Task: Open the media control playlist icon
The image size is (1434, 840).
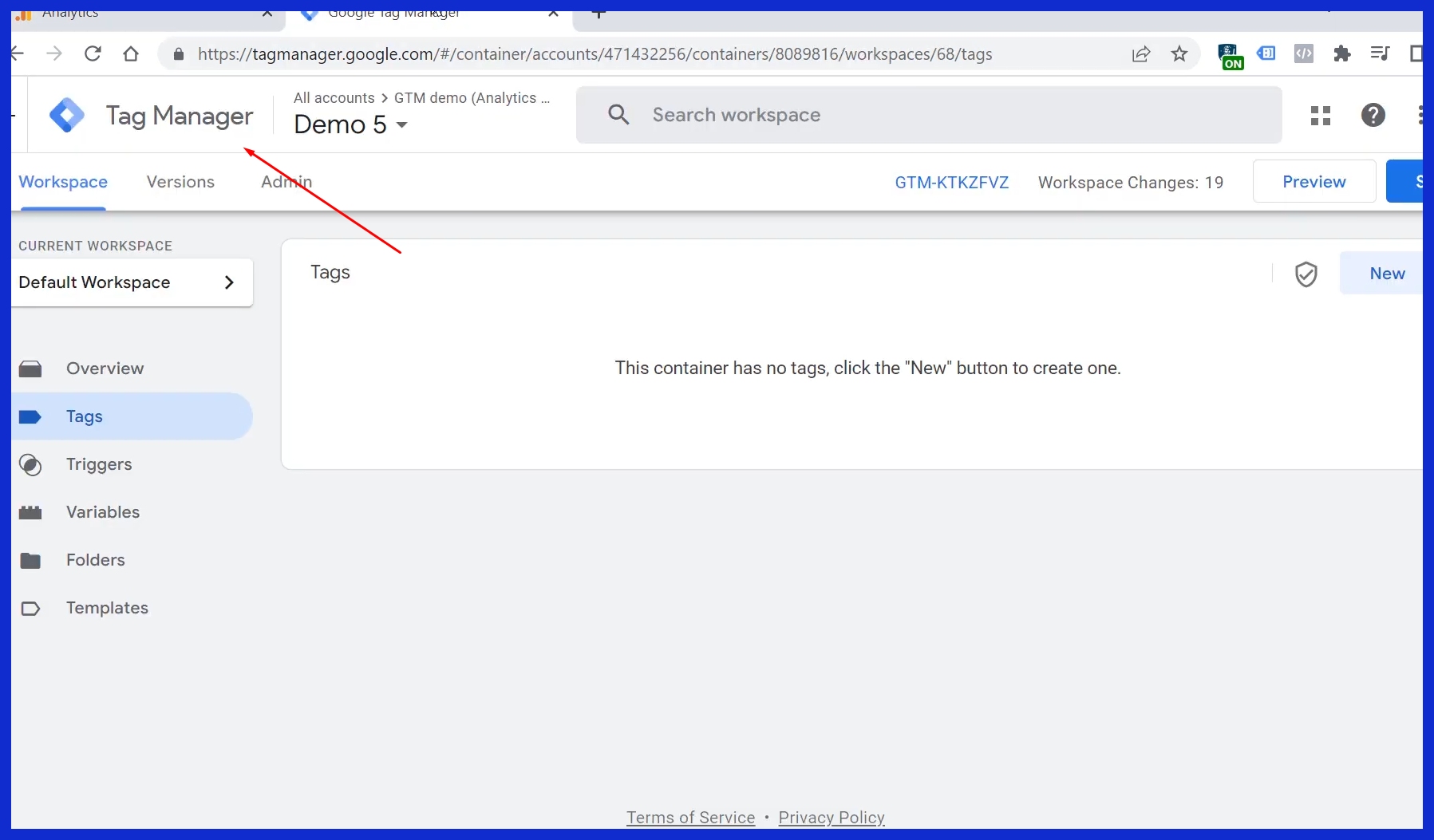Action: click(x=1380, y=53)
